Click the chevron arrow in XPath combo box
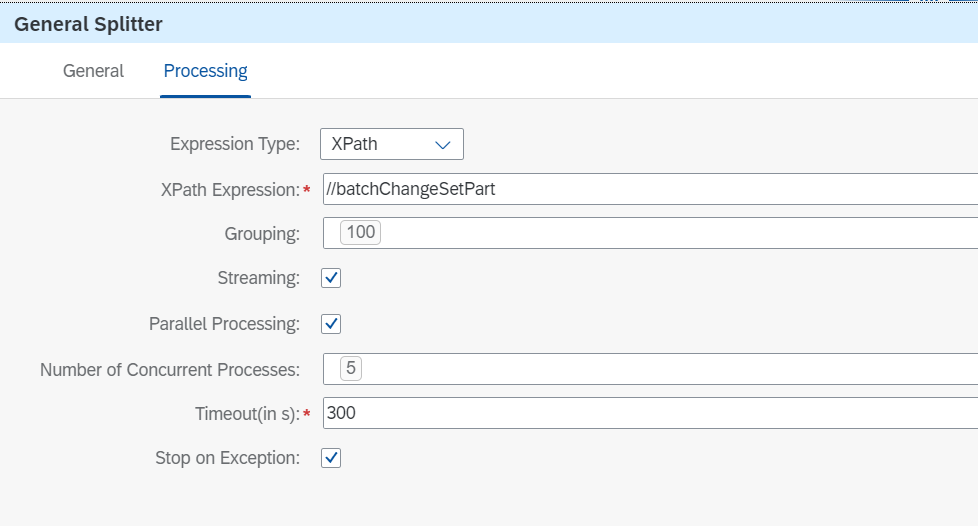978x526 pixels. pyautogui.click(x=443, y=144)
